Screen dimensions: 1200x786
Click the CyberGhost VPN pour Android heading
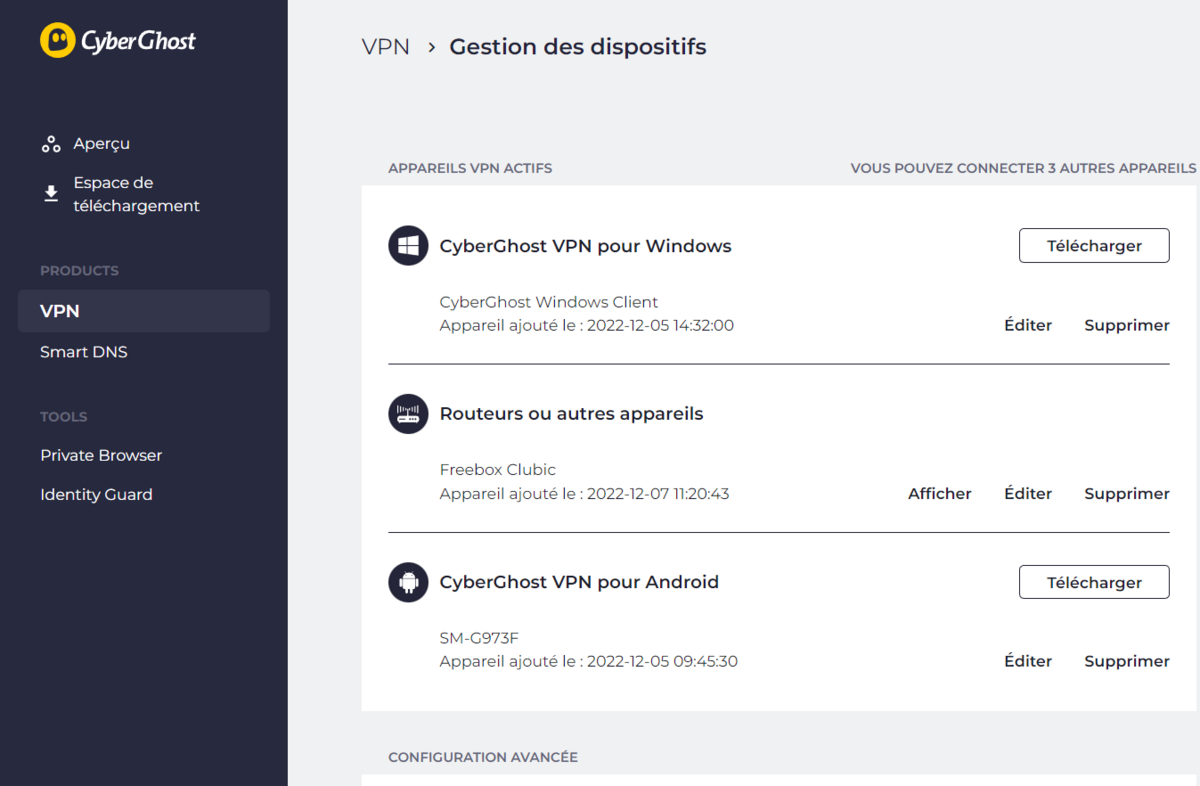pyautogui.click(x=580, y=582)
